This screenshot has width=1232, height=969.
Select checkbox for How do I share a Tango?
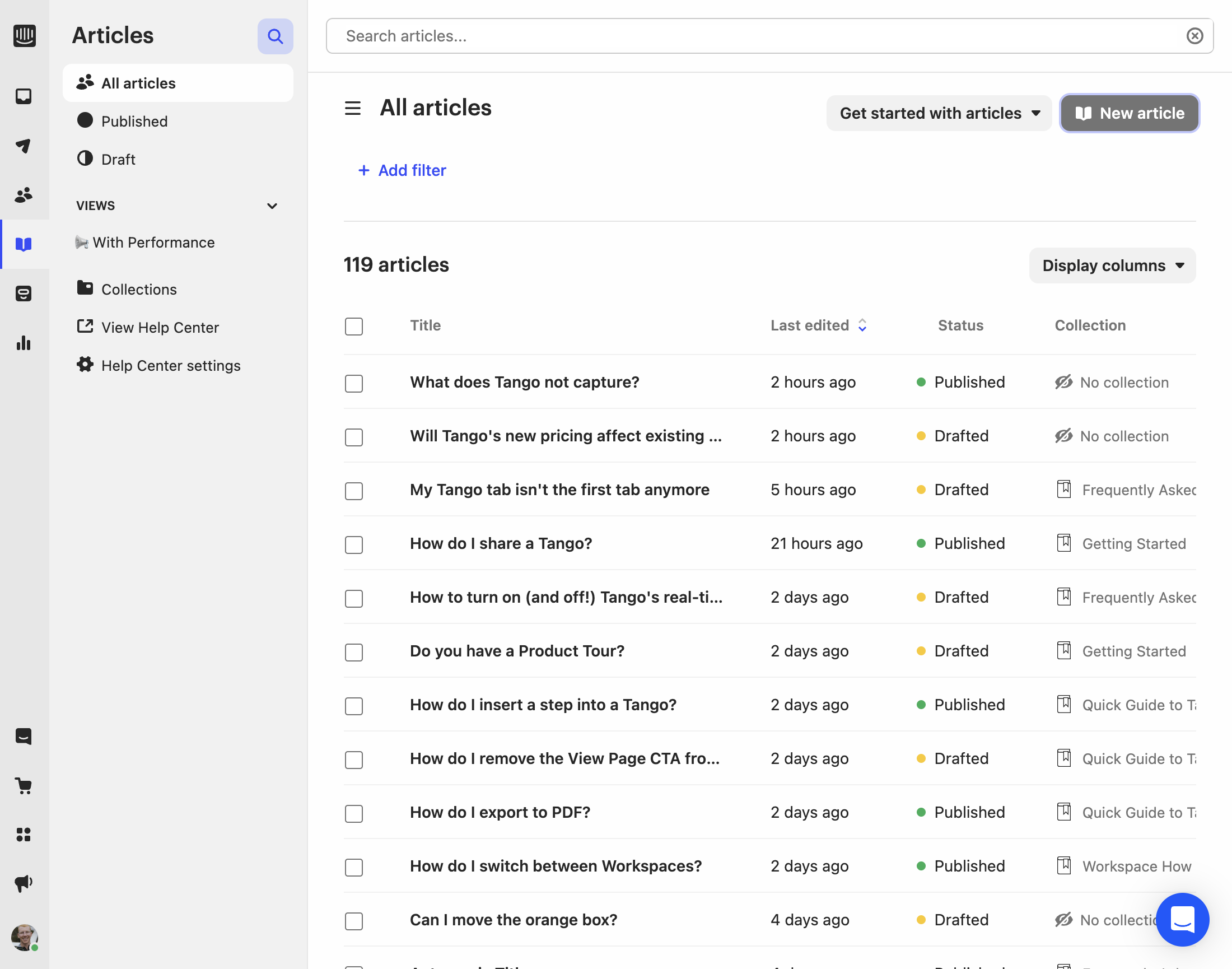pos(354,544)
